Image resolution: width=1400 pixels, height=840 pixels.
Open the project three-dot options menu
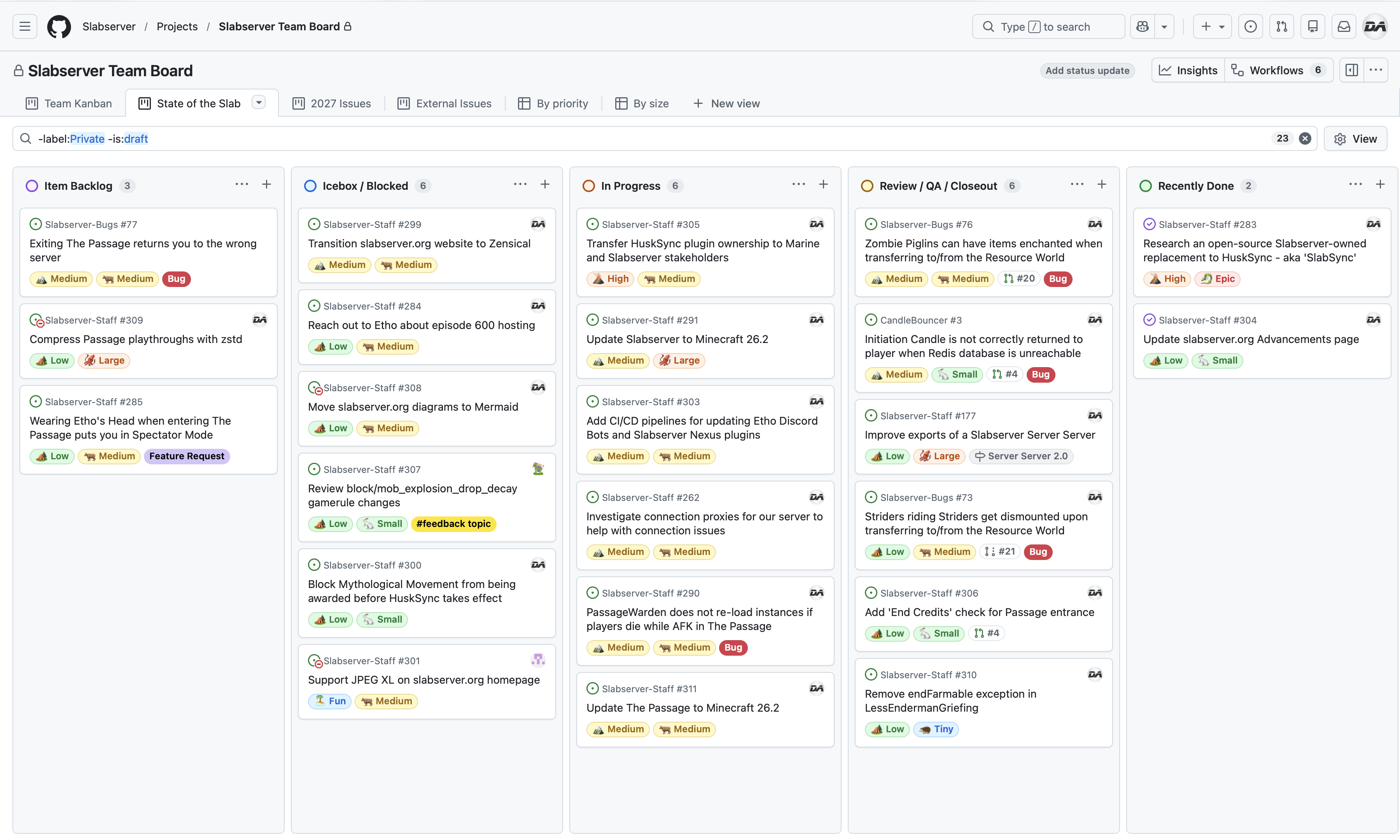point(1375,70)
